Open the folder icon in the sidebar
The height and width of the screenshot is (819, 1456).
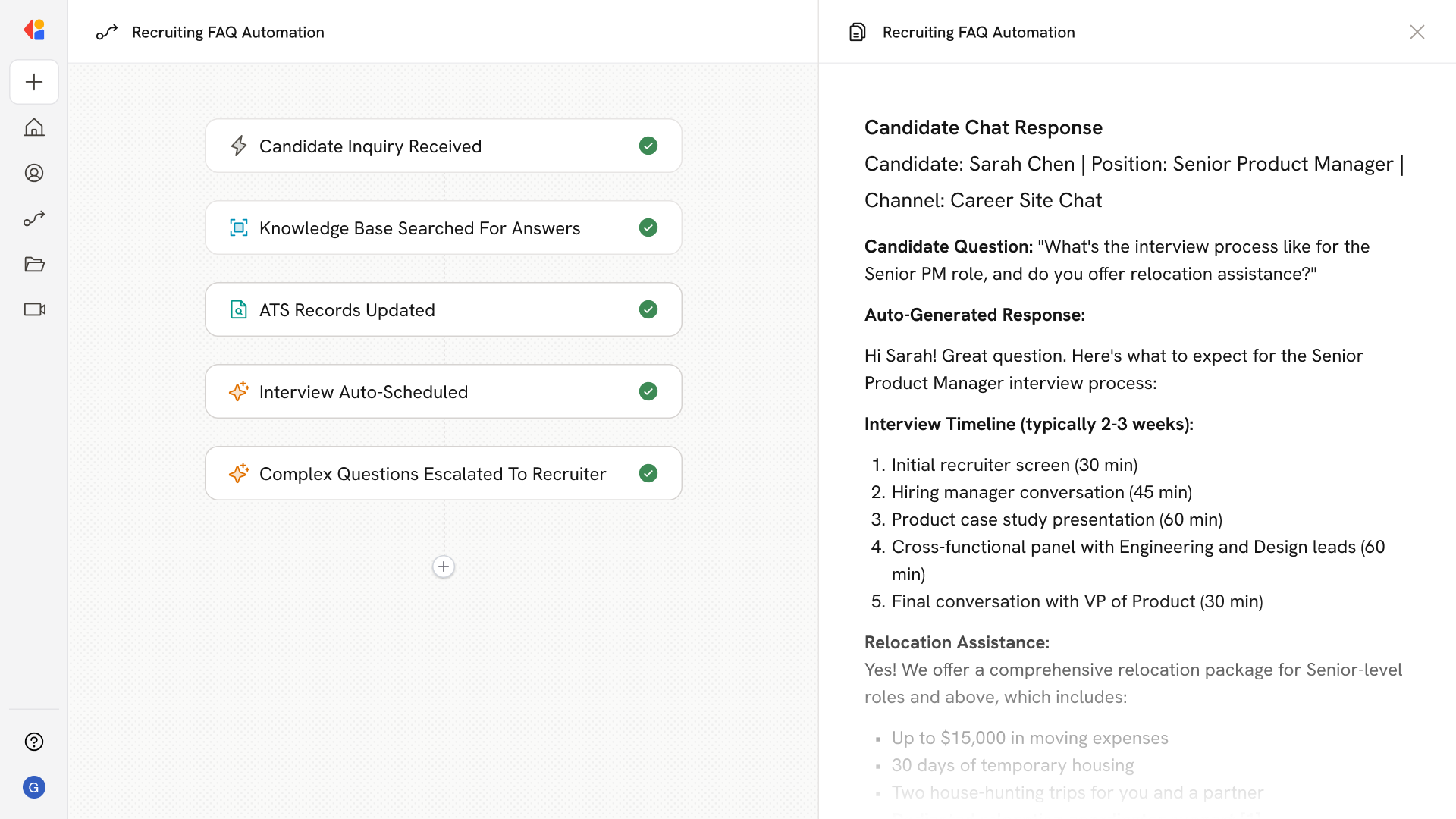click(34, 264)
